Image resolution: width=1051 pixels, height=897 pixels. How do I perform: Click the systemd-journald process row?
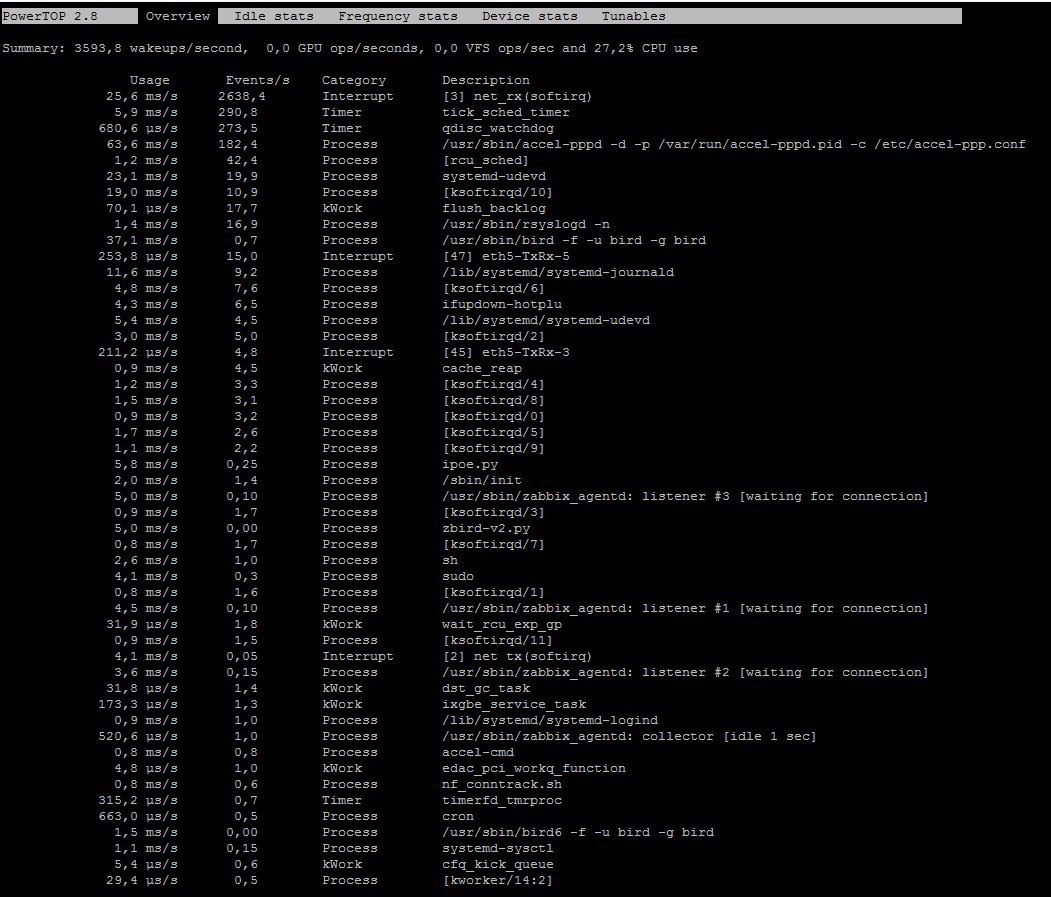(x=389, y=272)
